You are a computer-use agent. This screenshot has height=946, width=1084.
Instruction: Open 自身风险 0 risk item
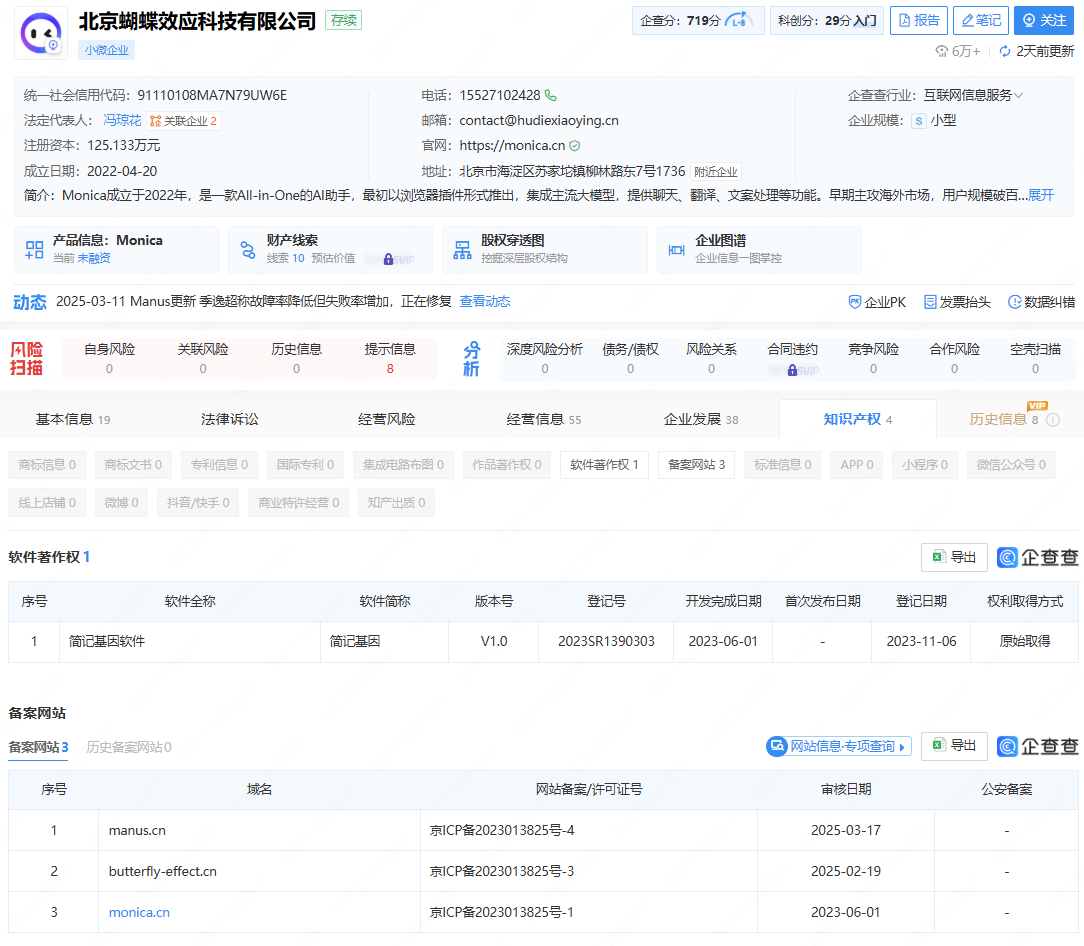pyautogui.click(x=109, y=358)
